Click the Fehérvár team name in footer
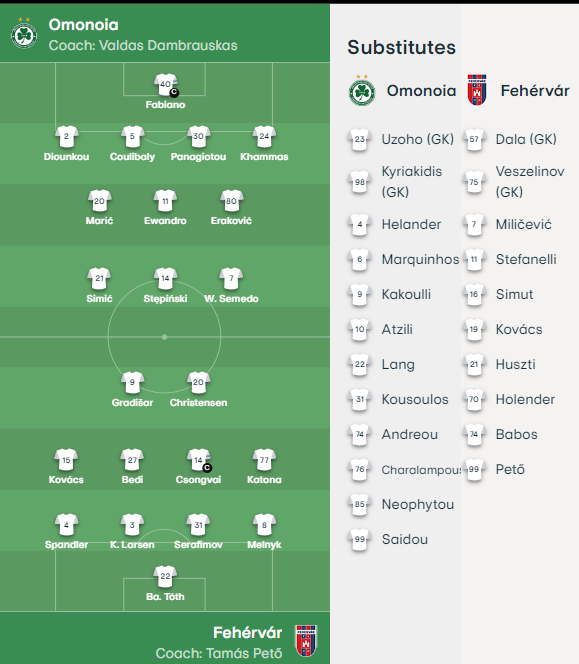Image resolution: width=579 pixels, height=664 pixels. click(x=247, y=633)
